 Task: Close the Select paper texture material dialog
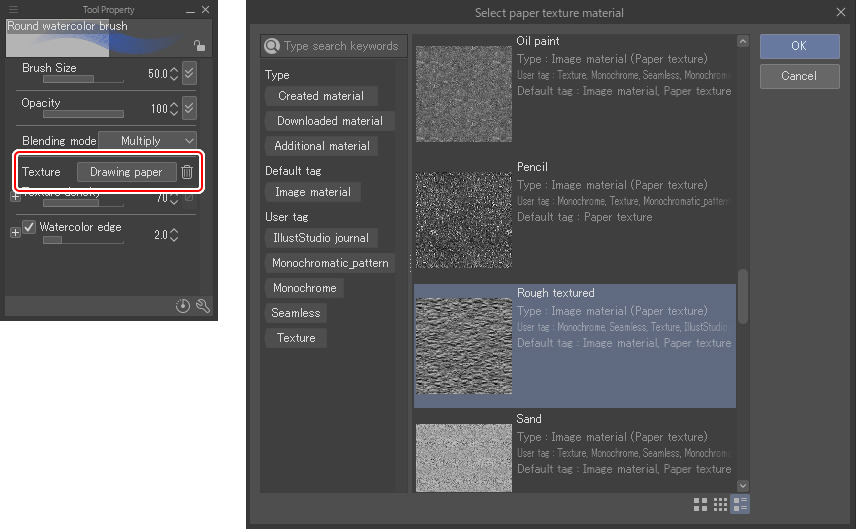pos(841,12)
